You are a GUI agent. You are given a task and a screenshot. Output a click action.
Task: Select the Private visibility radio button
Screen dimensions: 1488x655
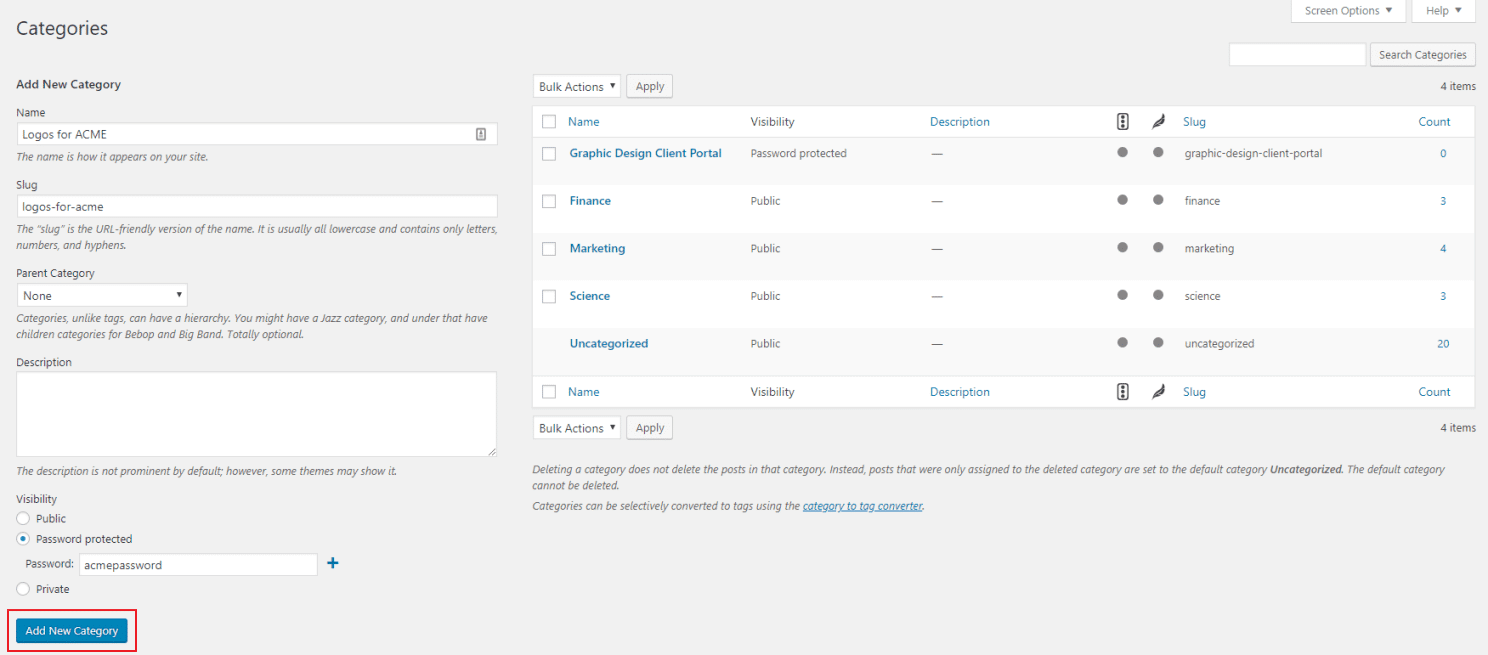click(22, 589)
